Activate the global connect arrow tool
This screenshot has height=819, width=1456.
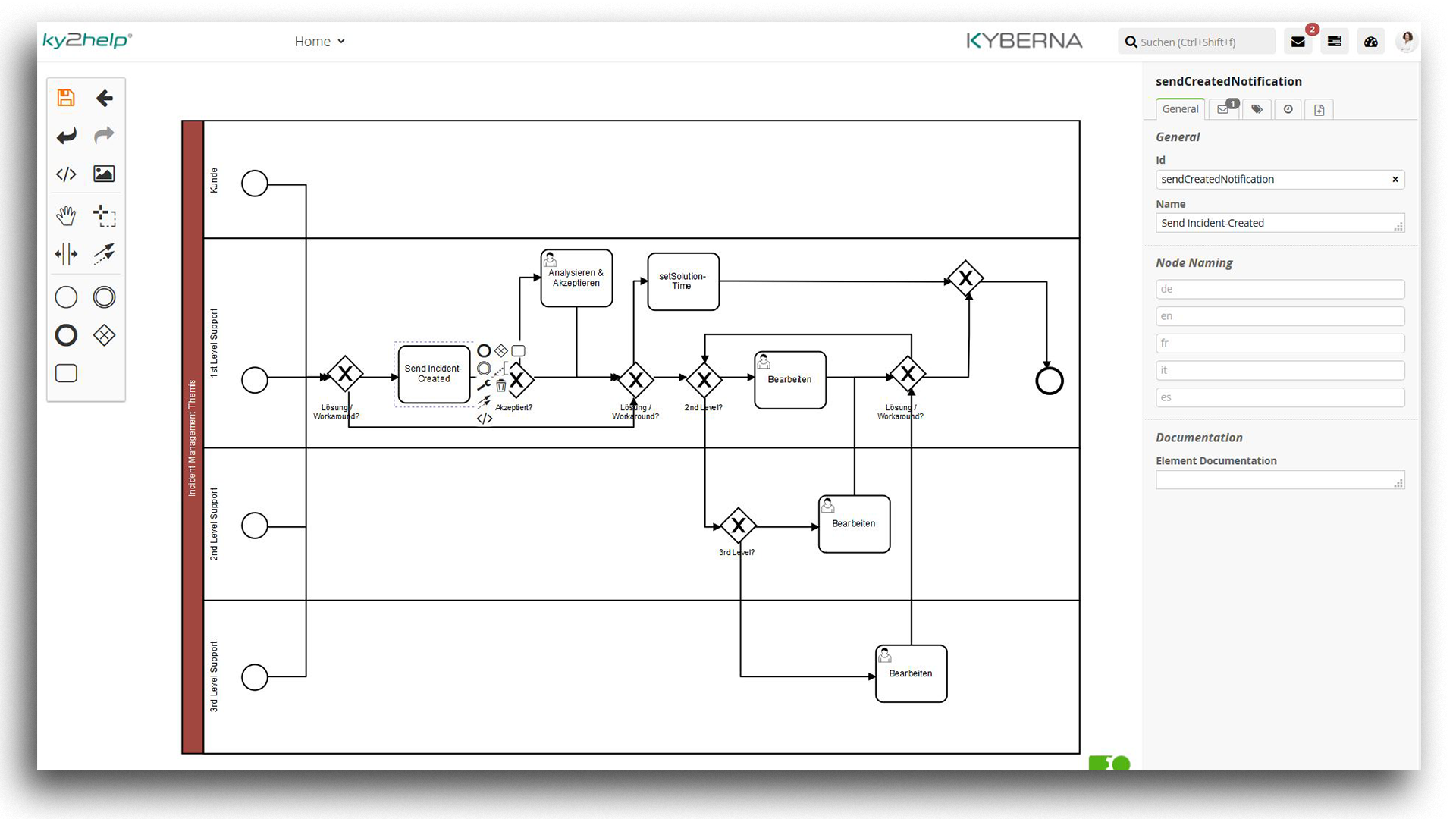[104, 254]
